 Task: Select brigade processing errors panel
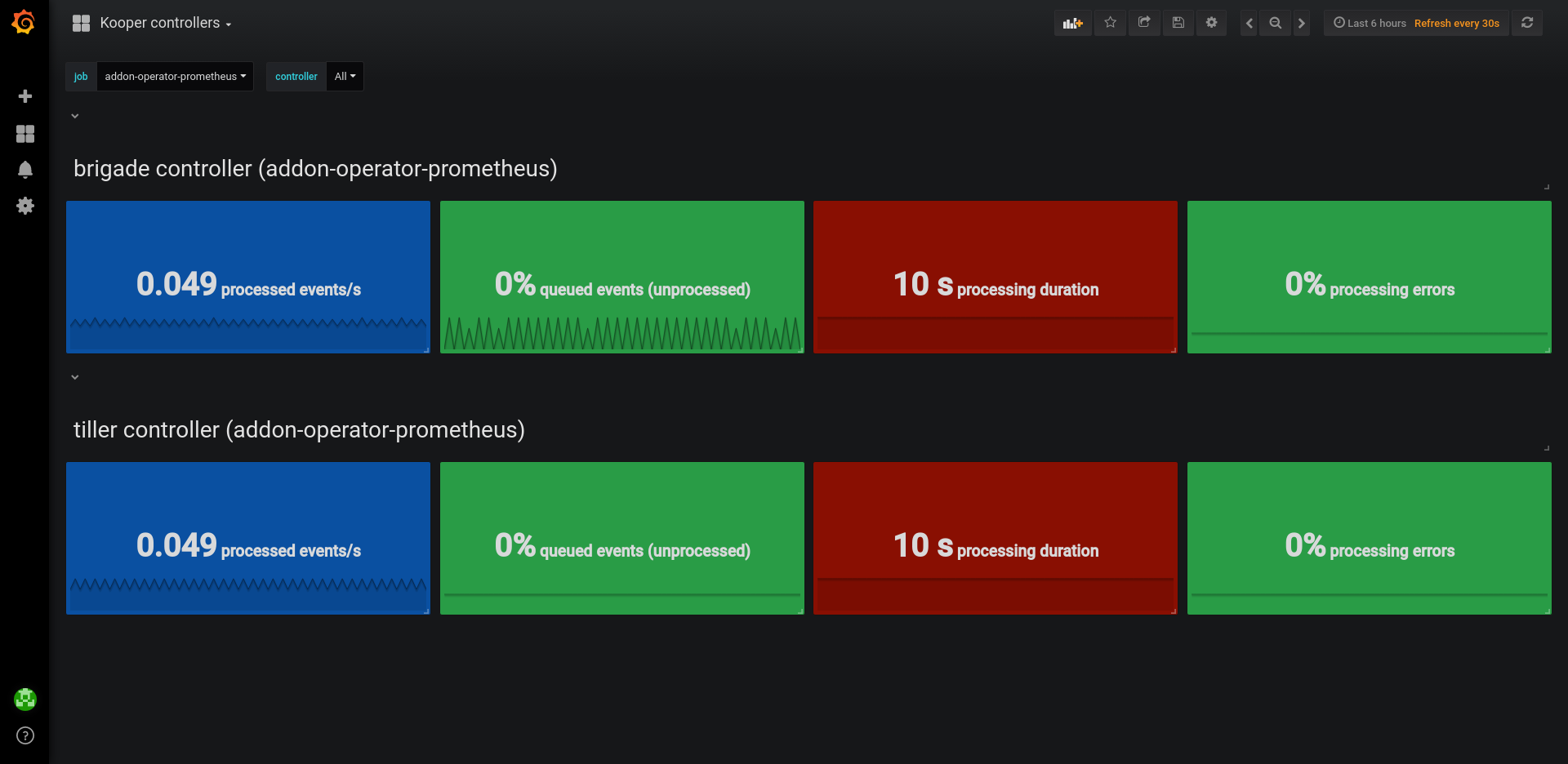[1370, 277]
